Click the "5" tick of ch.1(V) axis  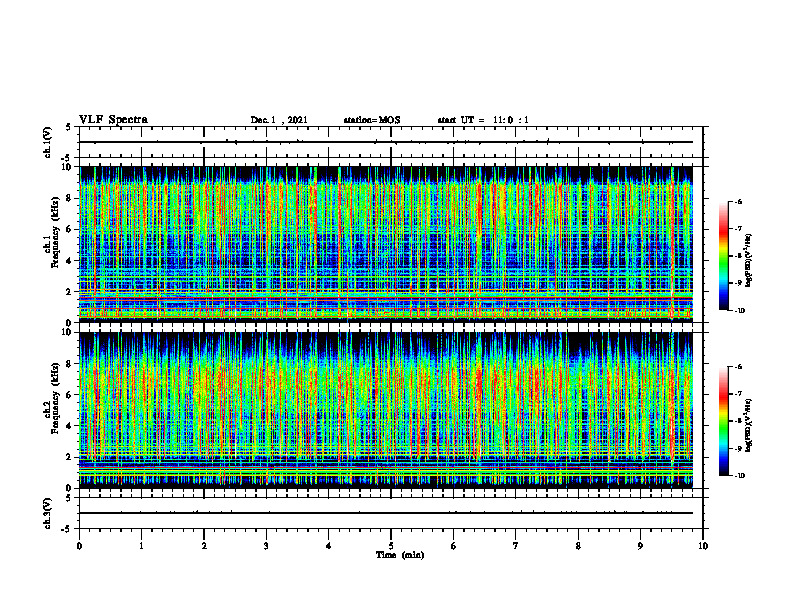(69, 127)
